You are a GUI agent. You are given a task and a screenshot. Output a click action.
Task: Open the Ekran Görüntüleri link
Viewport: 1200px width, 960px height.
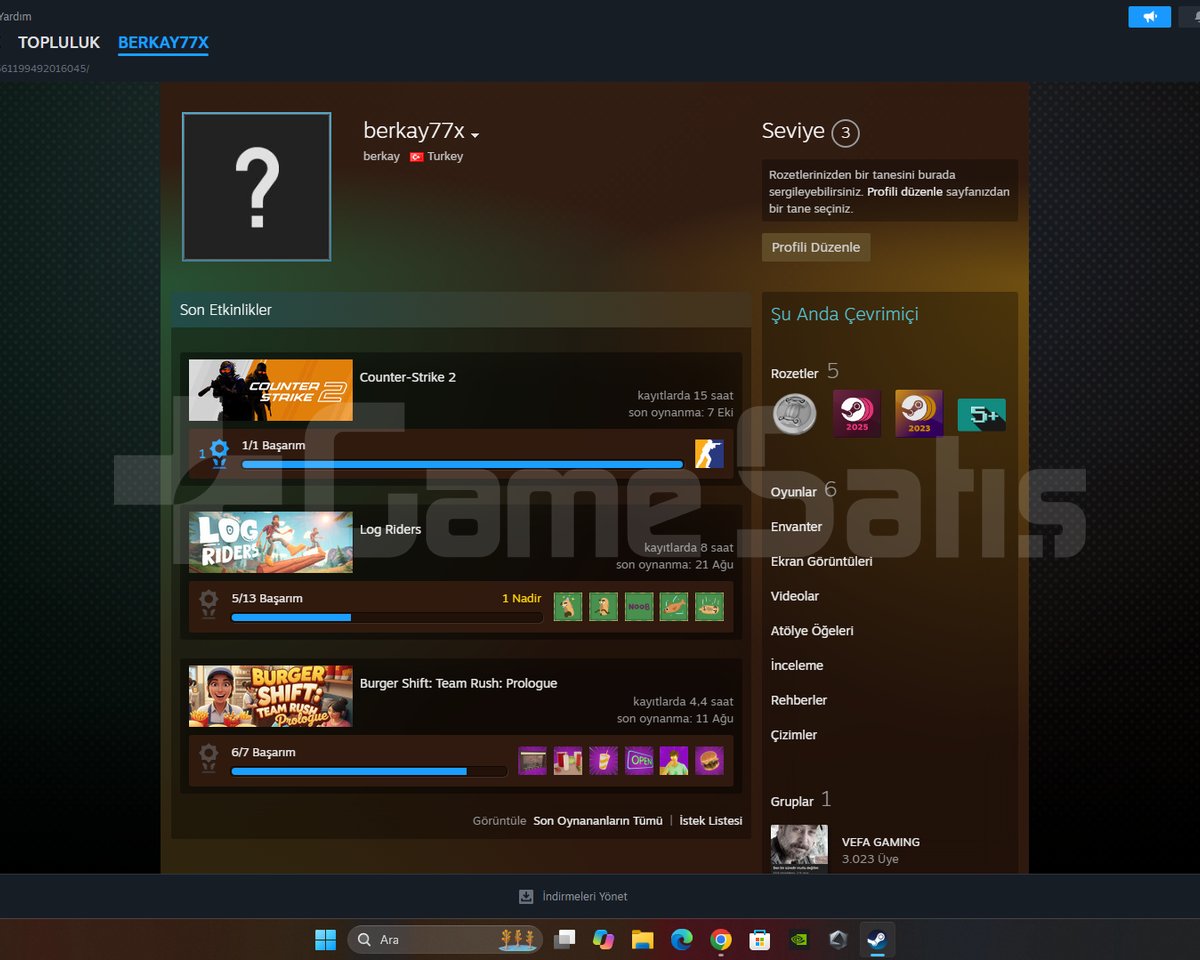(821, 561)
